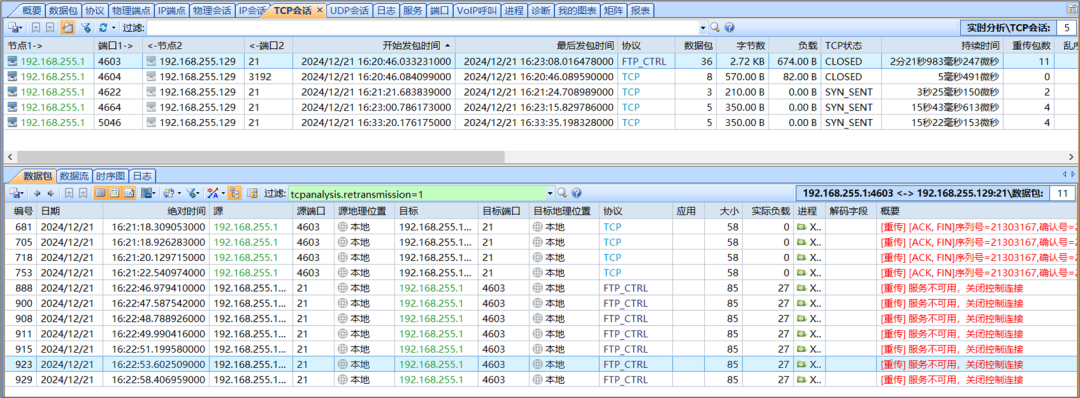Click the search magnifier next to the top filter box
Viewport: 1080px width, 398px height.
(x=715, y=28)
